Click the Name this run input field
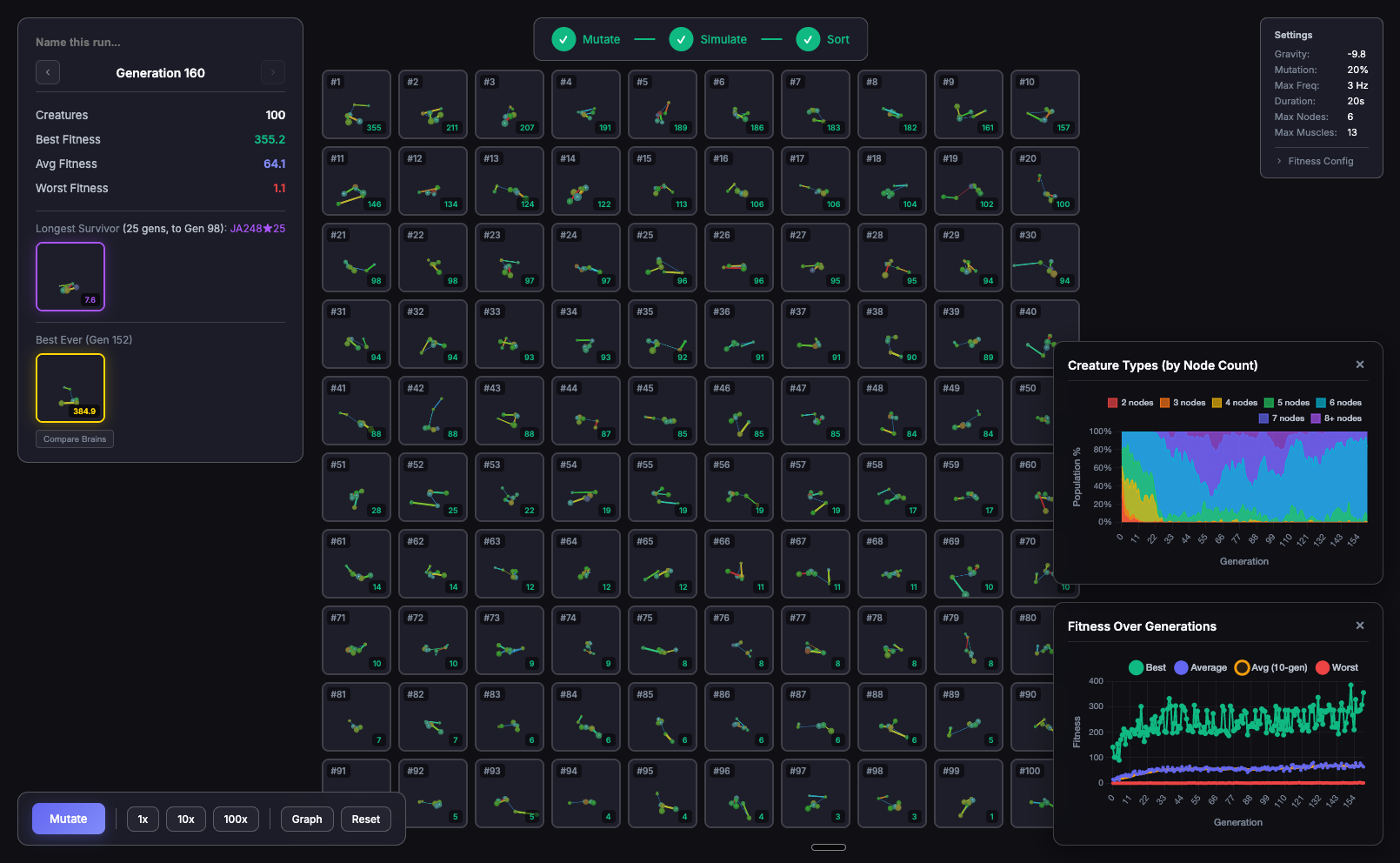The image size is (1400, 863). [x=160, y=42]
